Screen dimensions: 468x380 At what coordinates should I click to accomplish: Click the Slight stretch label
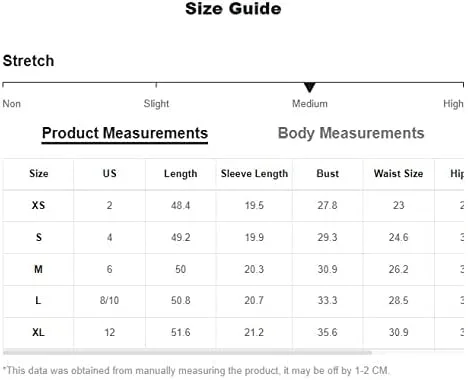156,104
